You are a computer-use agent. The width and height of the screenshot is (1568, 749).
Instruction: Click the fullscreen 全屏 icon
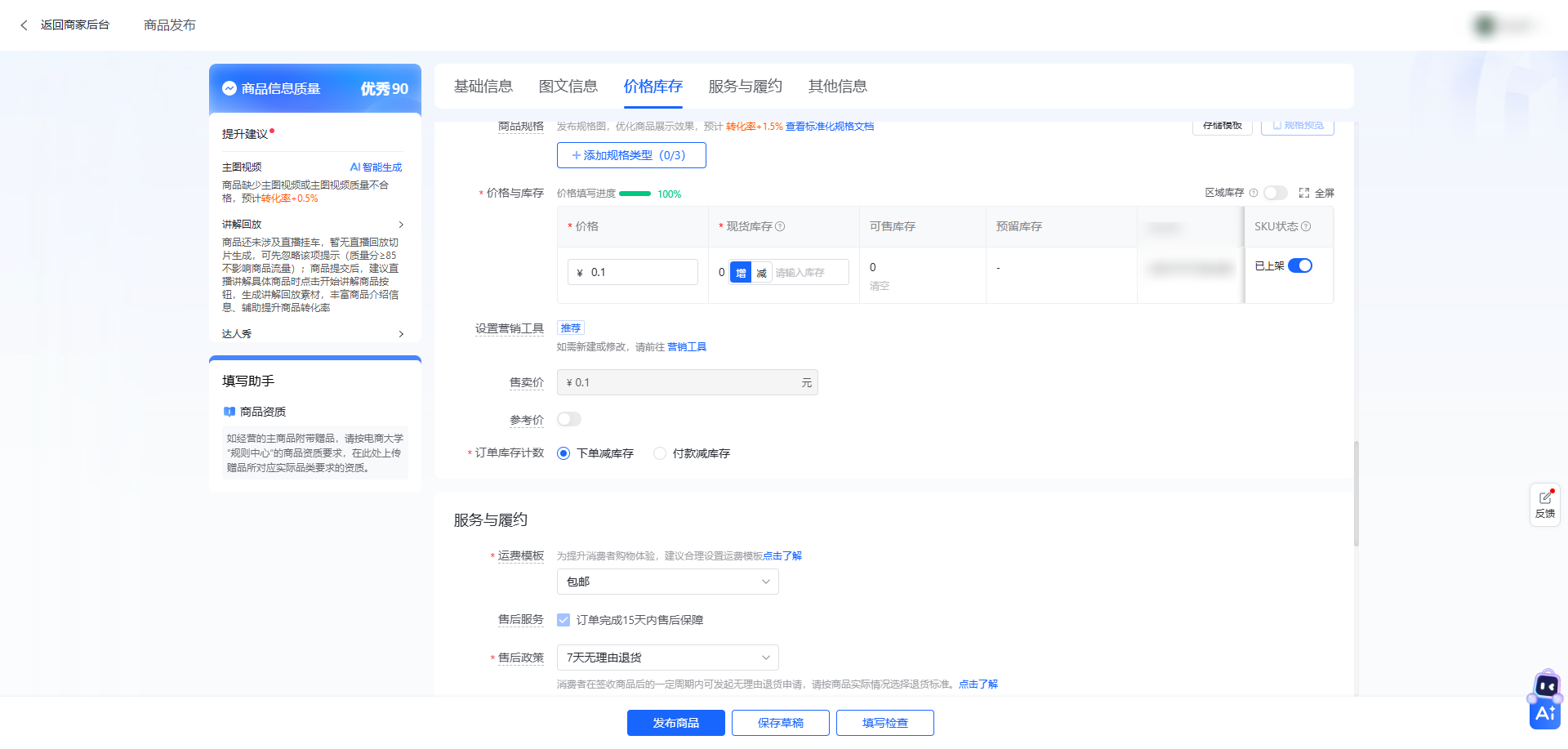1304,193
